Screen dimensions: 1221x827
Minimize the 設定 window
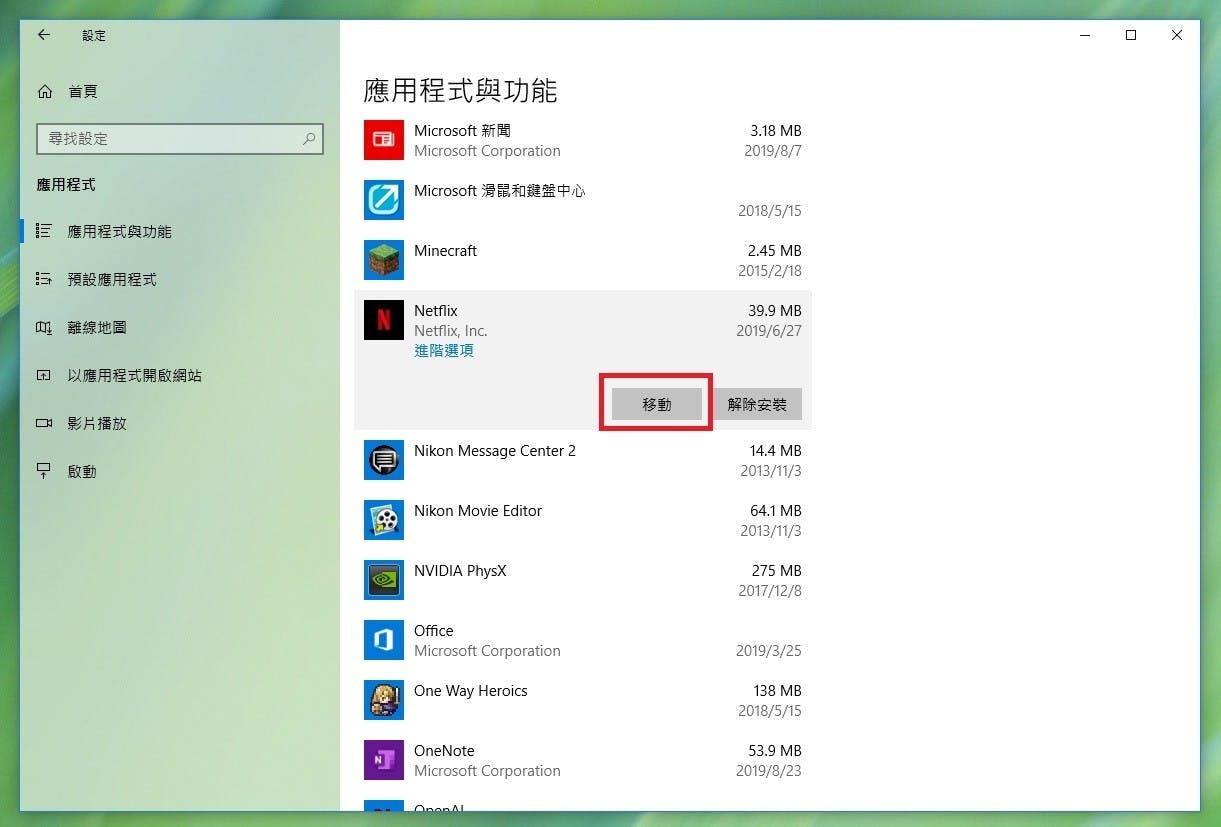[x=1085, y=35]
